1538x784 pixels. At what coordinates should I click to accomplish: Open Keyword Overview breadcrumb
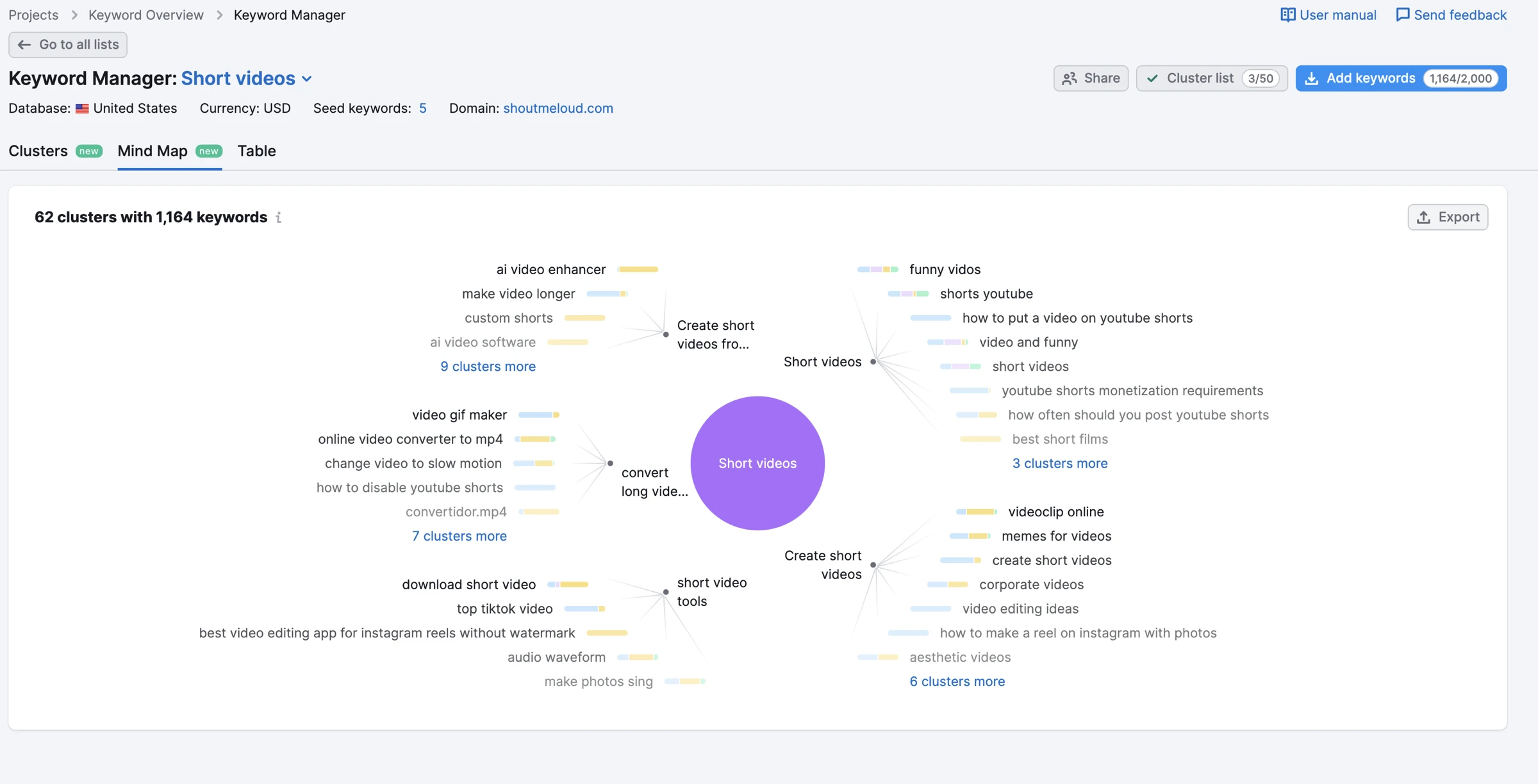point(146,15)
